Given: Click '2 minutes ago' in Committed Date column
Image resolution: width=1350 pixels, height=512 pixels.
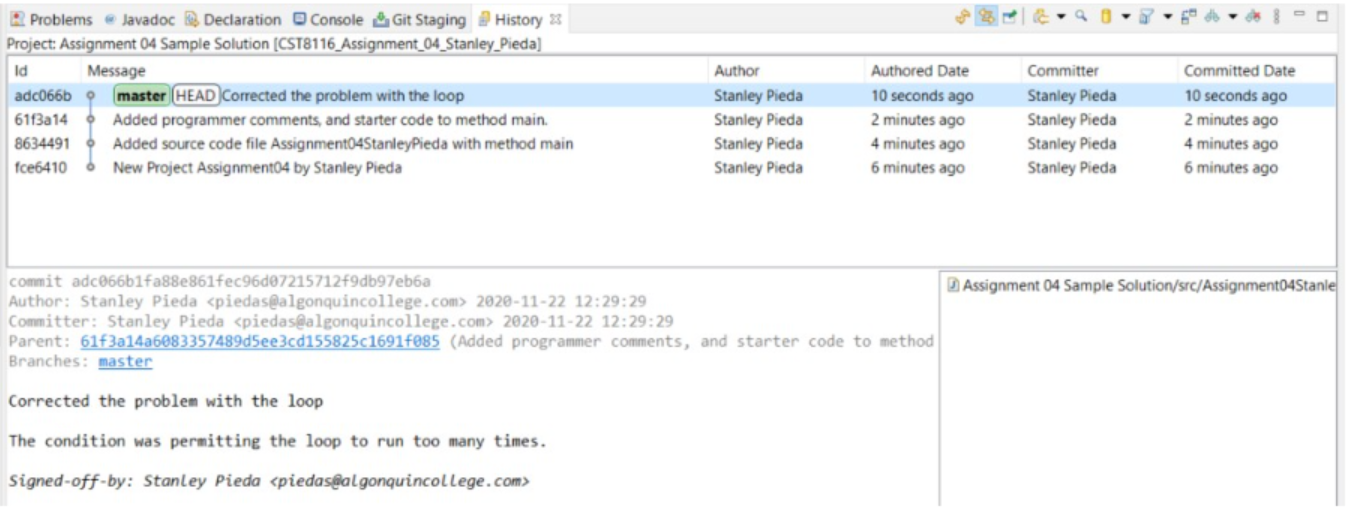Looking at the screenshot, I should 1231,120.
